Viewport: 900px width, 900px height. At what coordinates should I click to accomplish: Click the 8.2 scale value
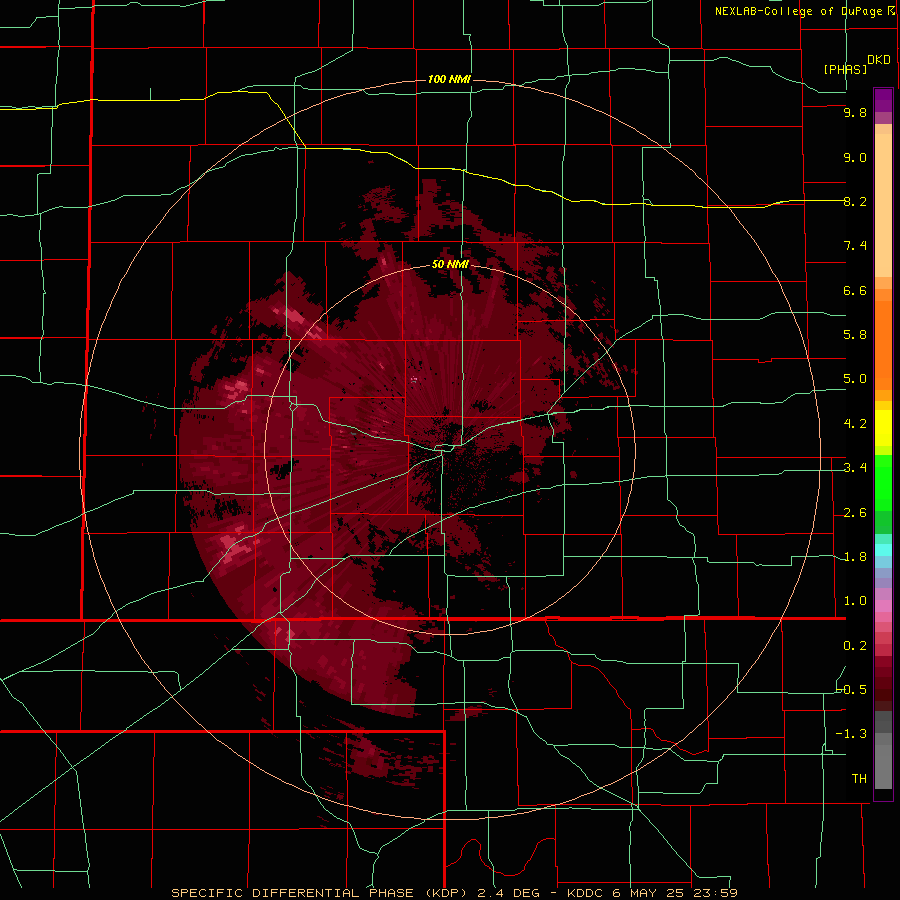(855, 201)
